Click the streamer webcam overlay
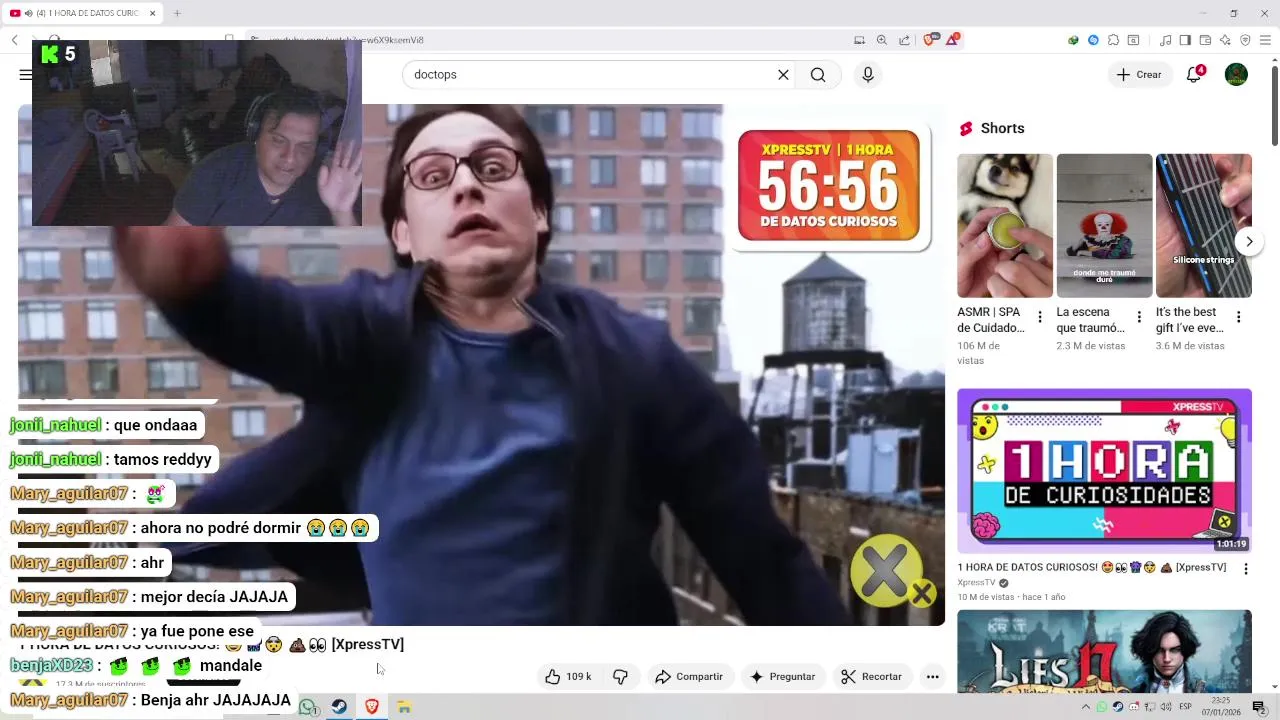Image resolution: width=1280 pixels, height=720 pixels. pyautogui.click(x=197, y=133)
